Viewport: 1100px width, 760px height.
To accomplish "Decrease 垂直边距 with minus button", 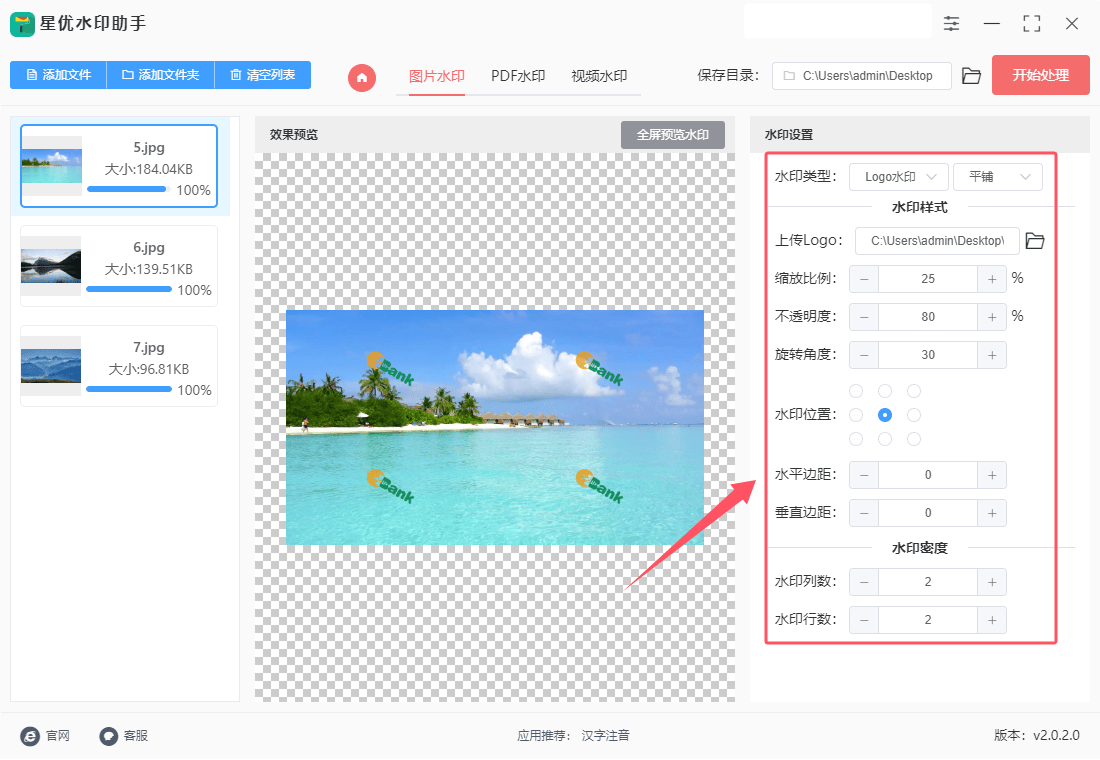I will [864, 513].
